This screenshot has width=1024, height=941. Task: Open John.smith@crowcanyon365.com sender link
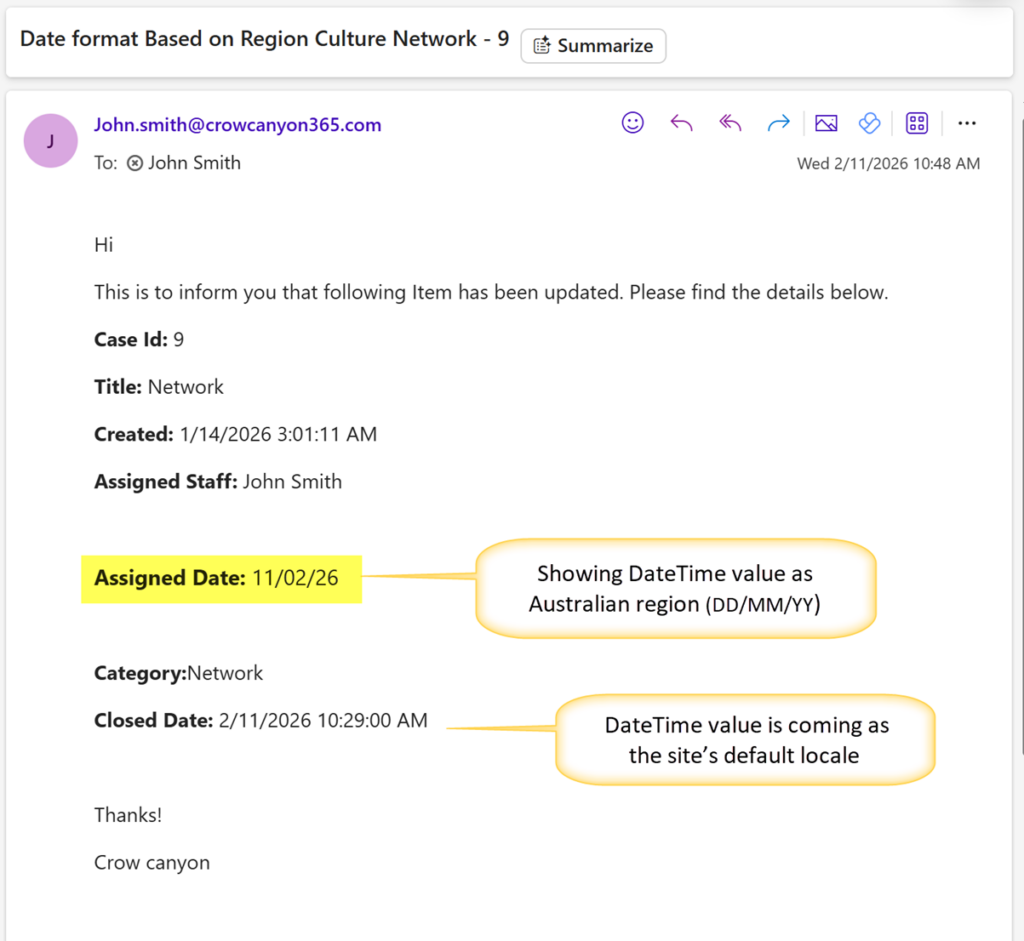click(x=237, y=125)
